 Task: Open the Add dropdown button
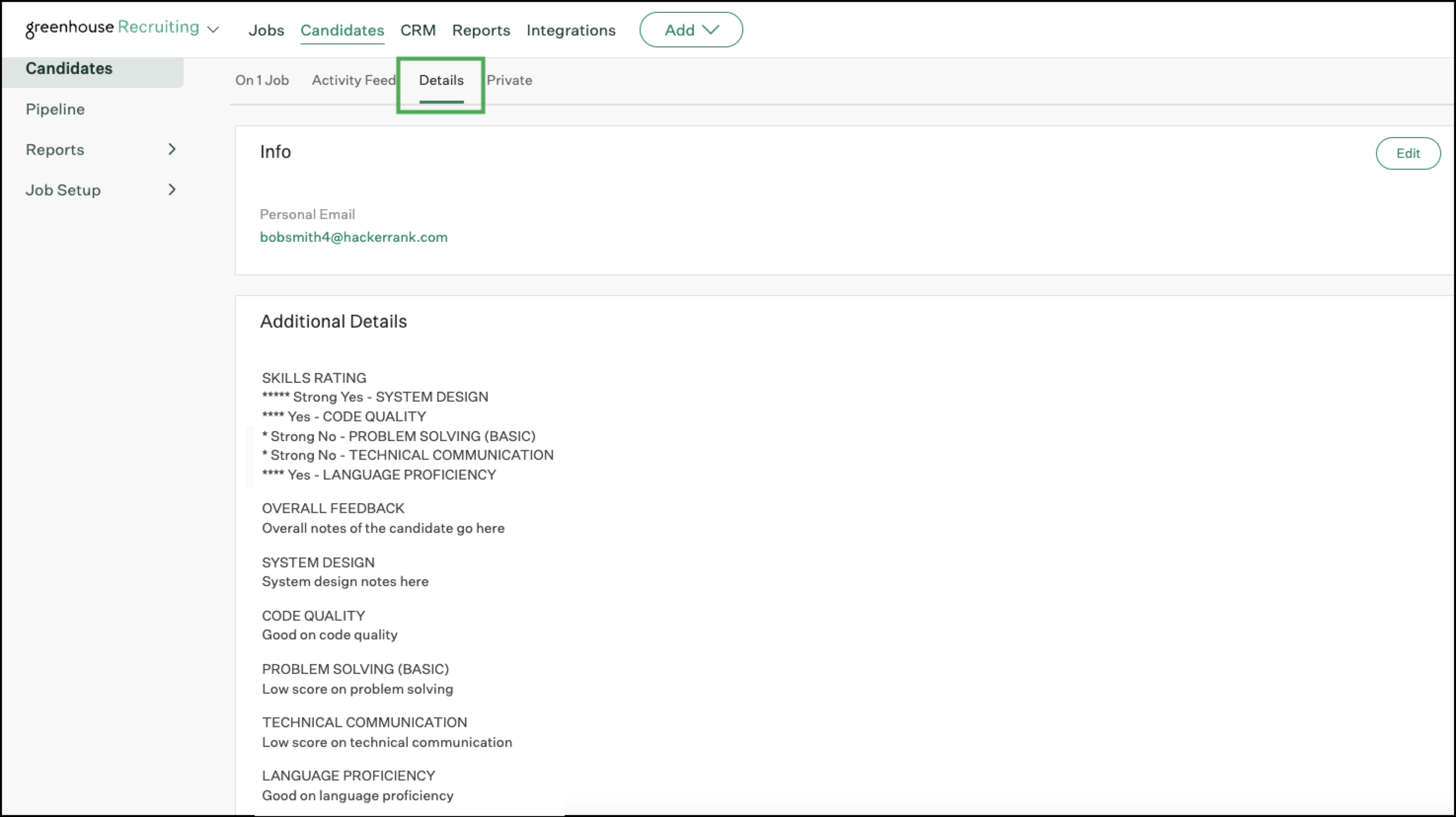[x=690, y=30]
